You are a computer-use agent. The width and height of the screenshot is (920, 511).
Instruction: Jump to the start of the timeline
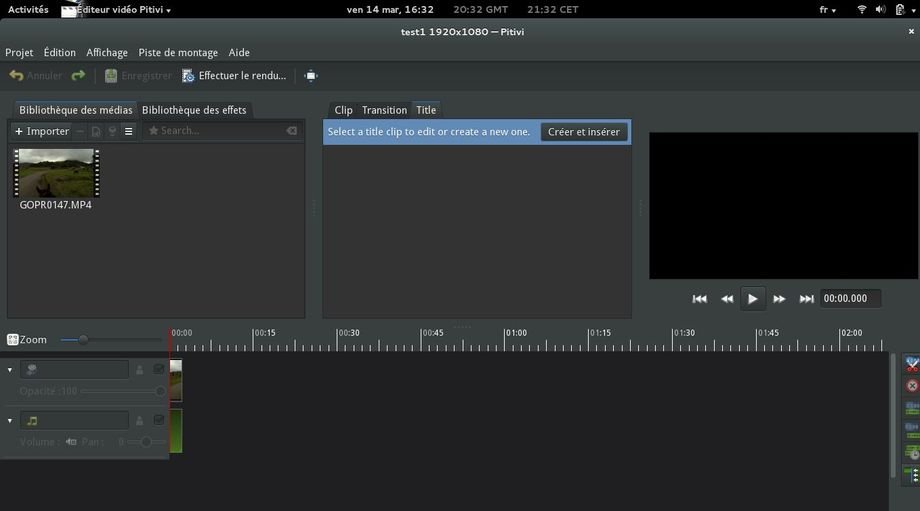tap(699, 299)
